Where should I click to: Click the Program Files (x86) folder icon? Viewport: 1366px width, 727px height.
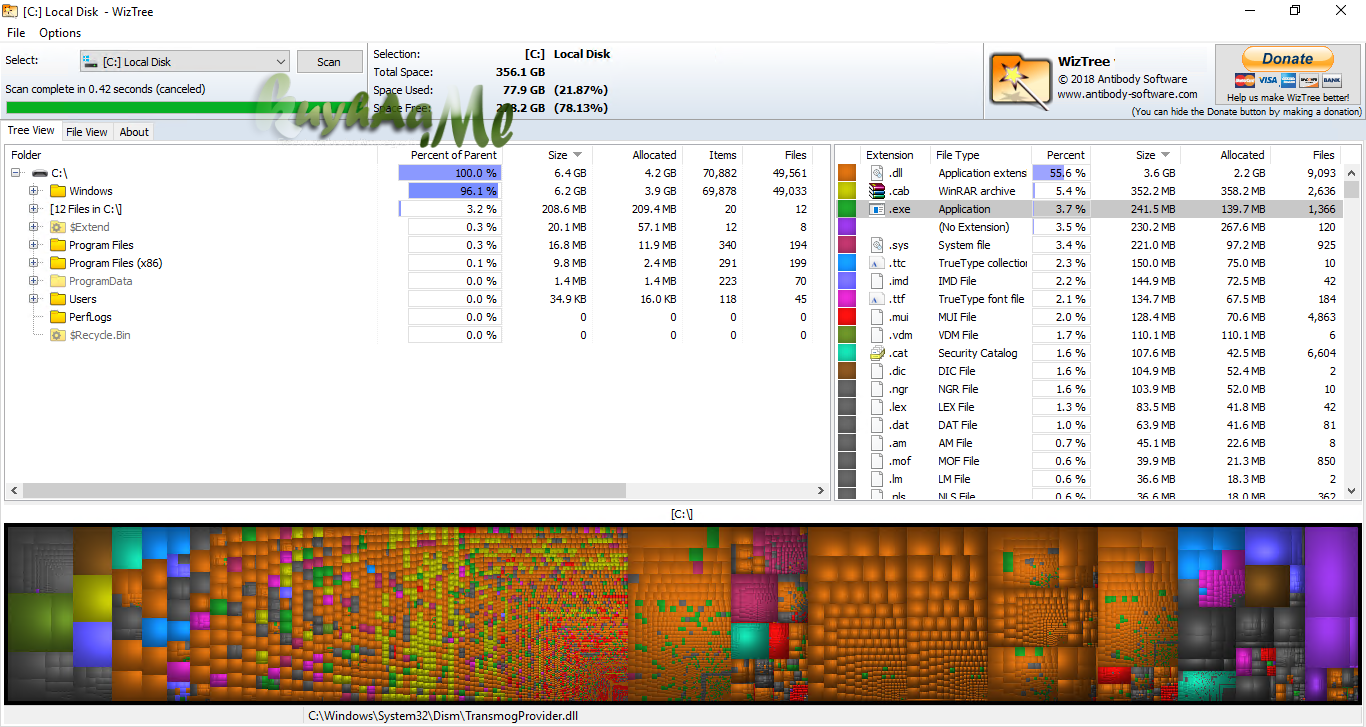point(58,263)
